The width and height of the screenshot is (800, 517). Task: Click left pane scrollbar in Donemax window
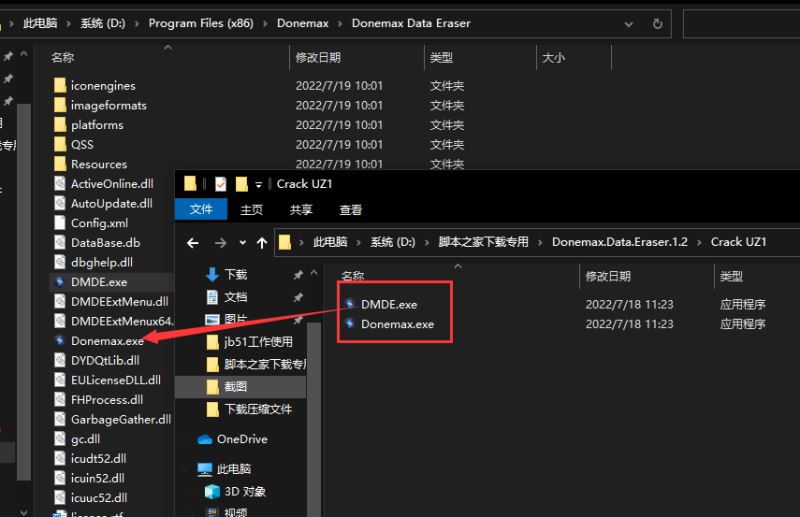point(23,291)
